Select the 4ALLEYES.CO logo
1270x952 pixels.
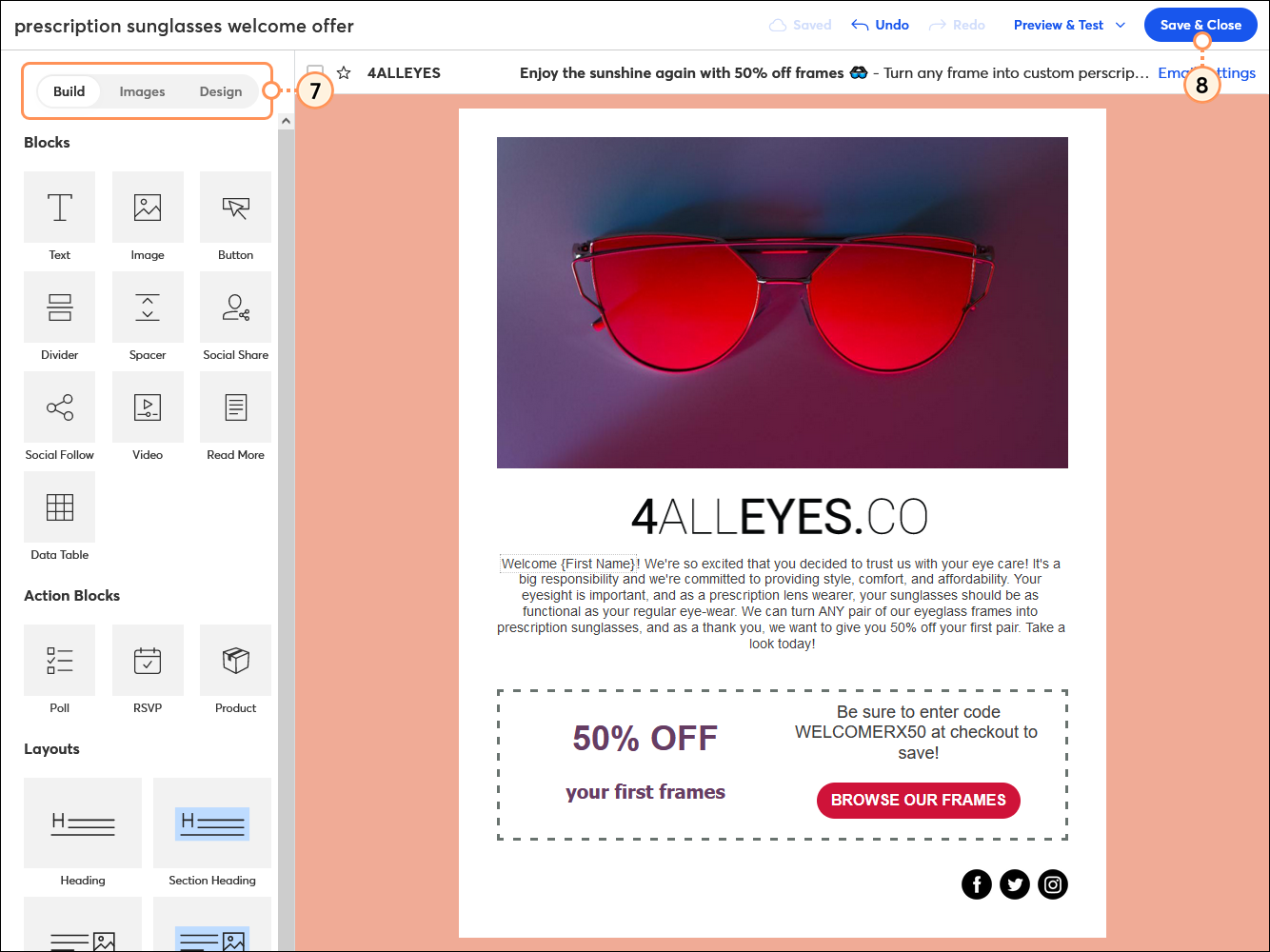coord(780,517)
